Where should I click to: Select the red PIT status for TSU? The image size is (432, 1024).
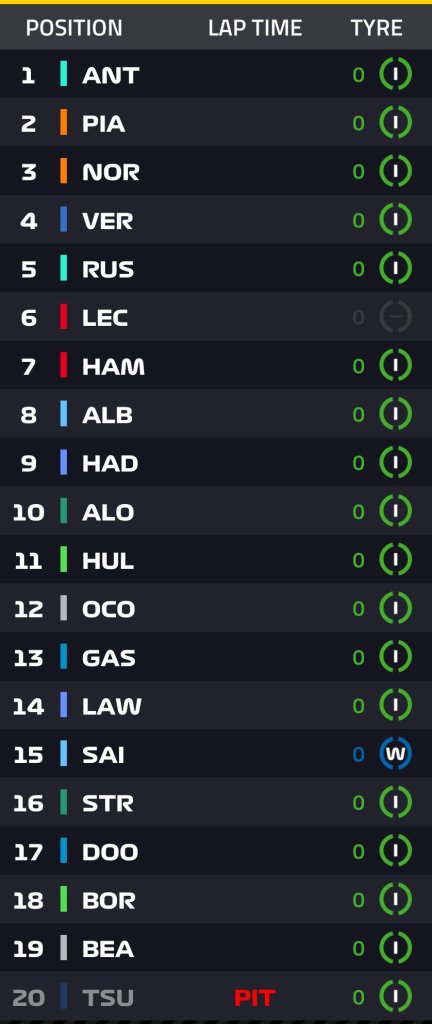tap(255, 998)
